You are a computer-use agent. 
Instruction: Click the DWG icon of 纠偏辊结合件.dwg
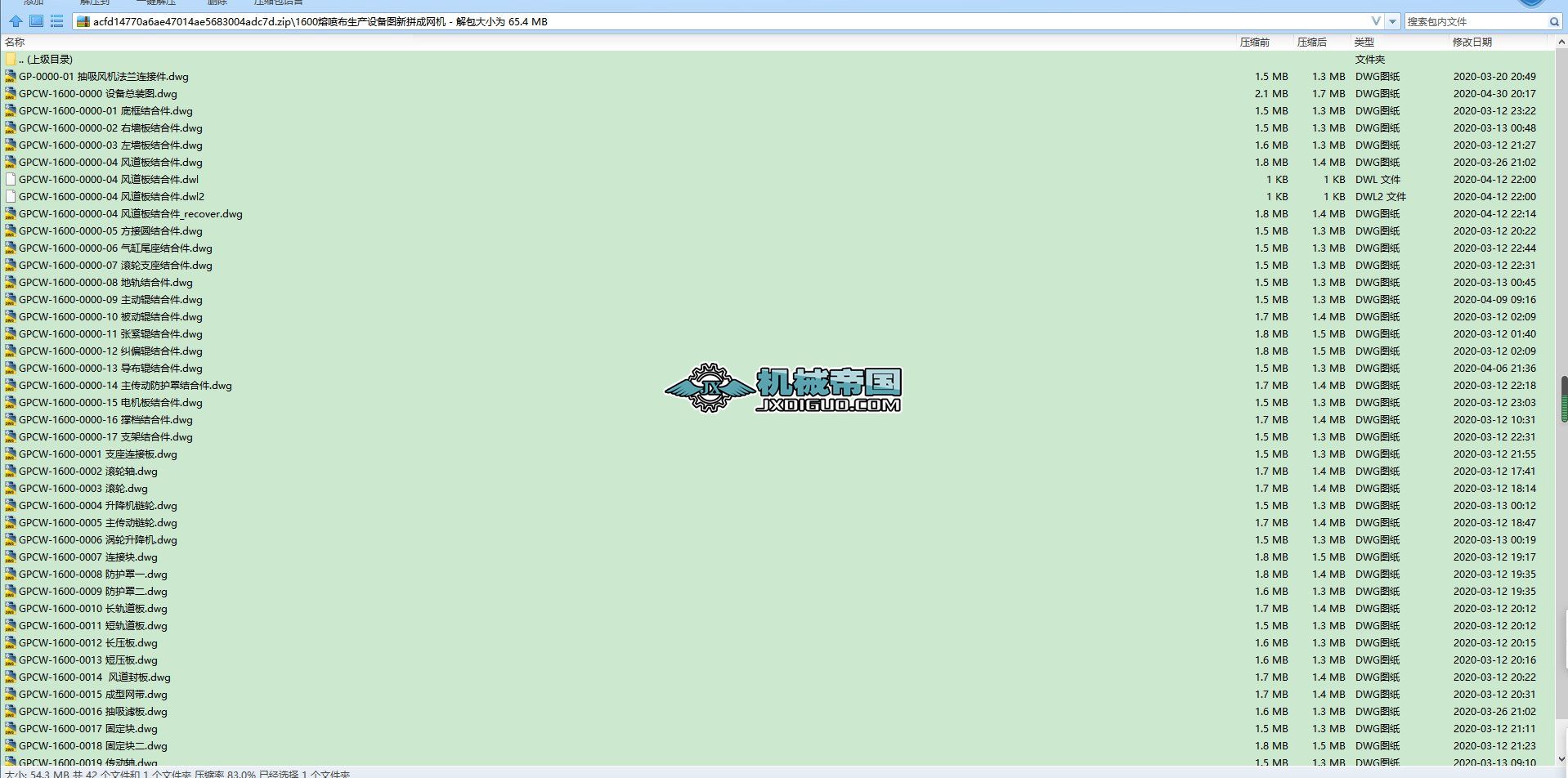[11, 351]
